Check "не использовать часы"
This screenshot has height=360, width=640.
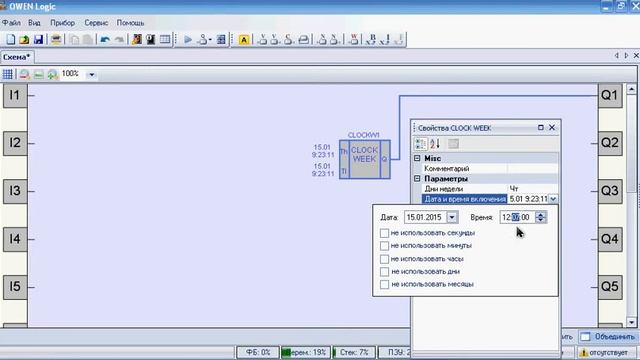(x=384, y=259)
